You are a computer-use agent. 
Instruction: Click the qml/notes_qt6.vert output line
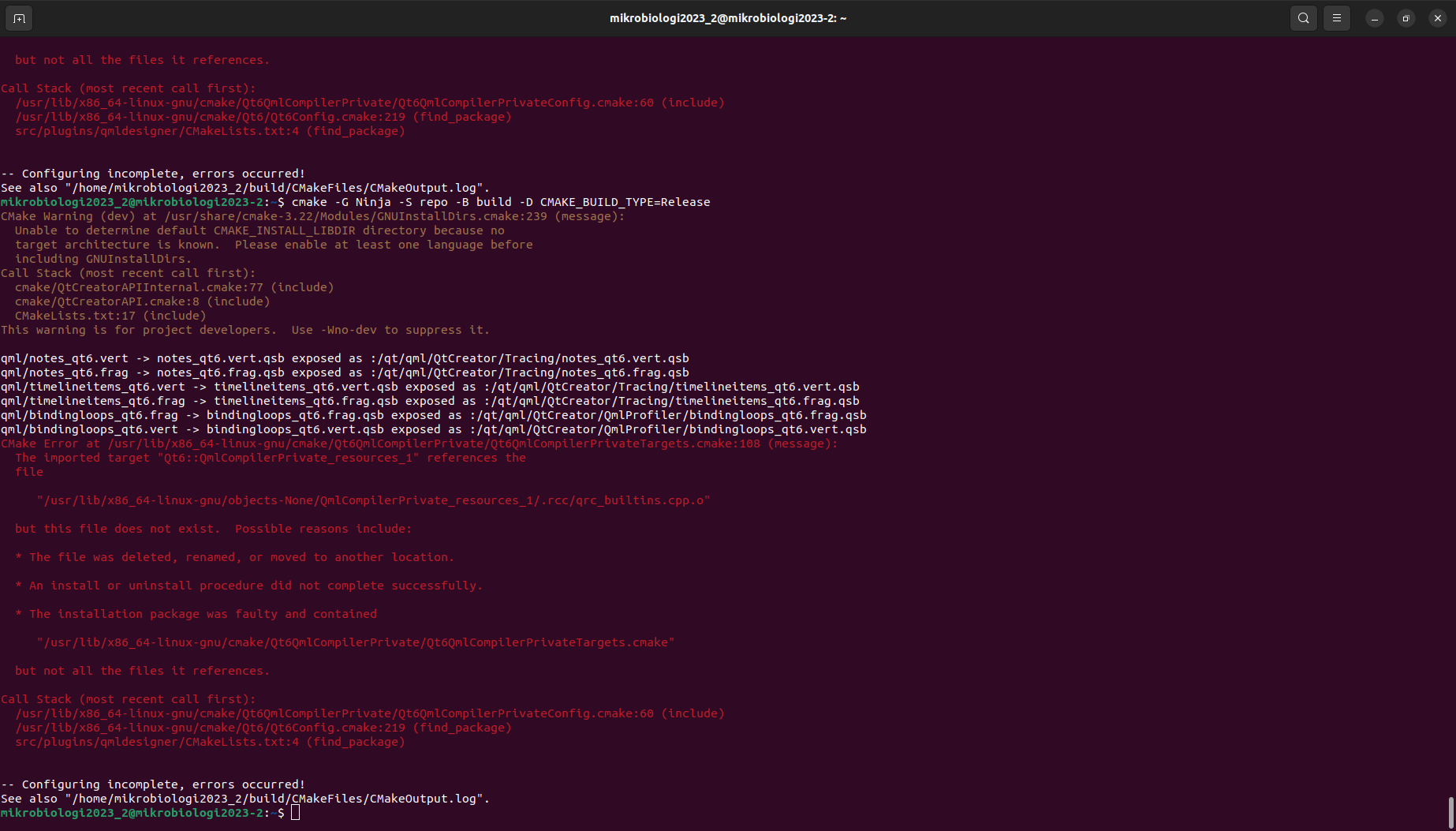coord(345,358)
